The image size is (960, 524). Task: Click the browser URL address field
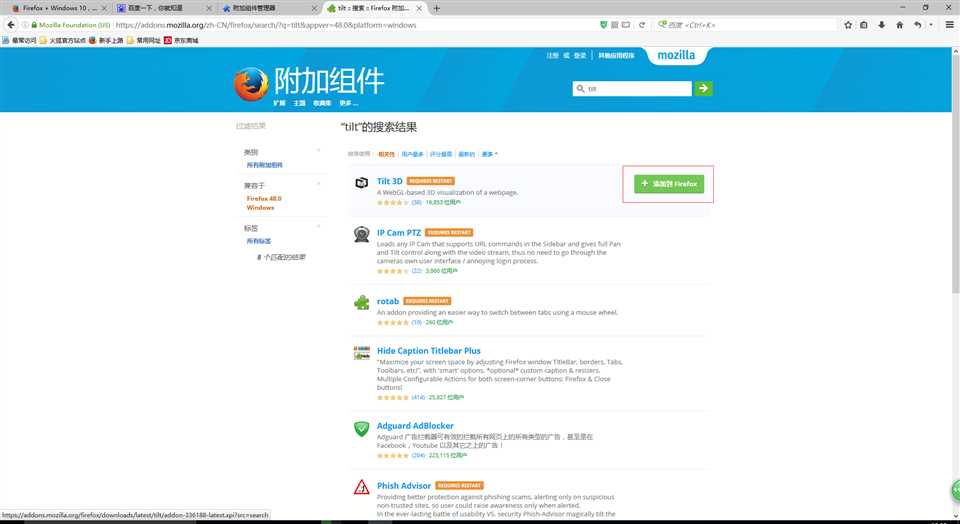pyautogui.click(x=355, y=25)
